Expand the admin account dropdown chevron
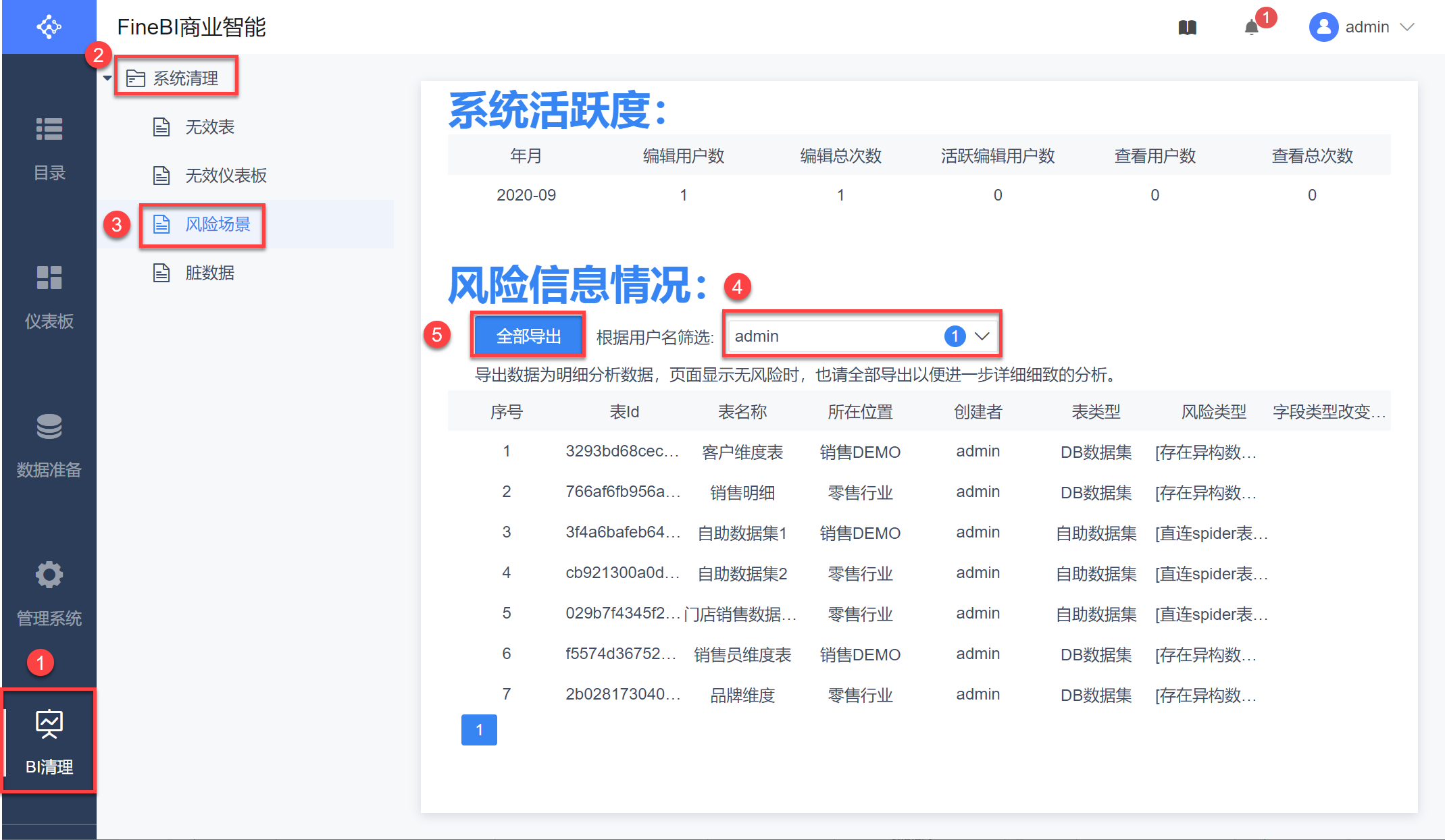Image resolution: width=1445 pixels, height=840 pixels. point(1407,27)
